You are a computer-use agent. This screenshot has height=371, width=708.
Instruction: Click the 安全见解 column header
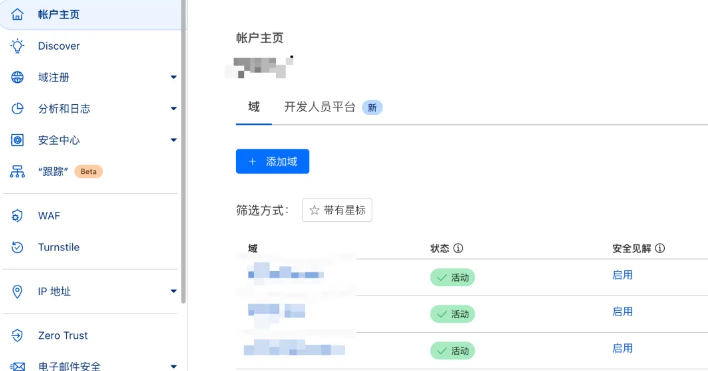click(632, 248)
